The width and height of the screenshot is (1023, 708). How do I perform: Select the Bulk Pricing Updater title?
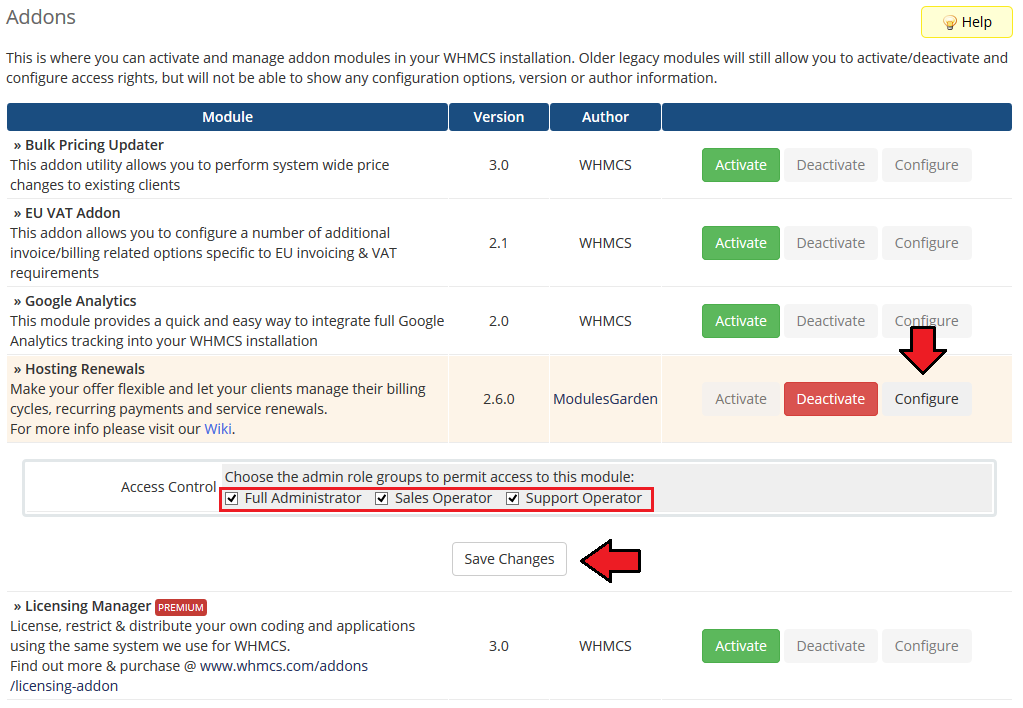coord(94,145)
